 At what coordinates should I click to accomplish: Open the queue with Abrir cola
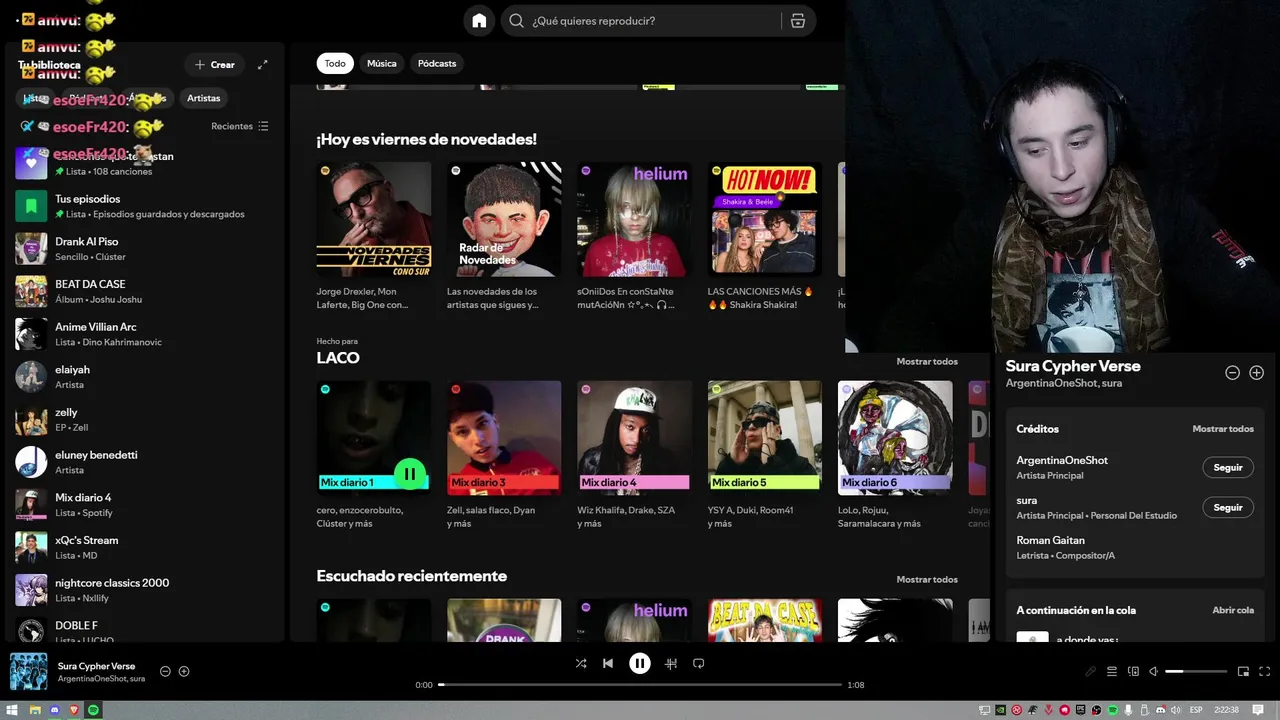pyautogui.click(x=1233, y=610)
